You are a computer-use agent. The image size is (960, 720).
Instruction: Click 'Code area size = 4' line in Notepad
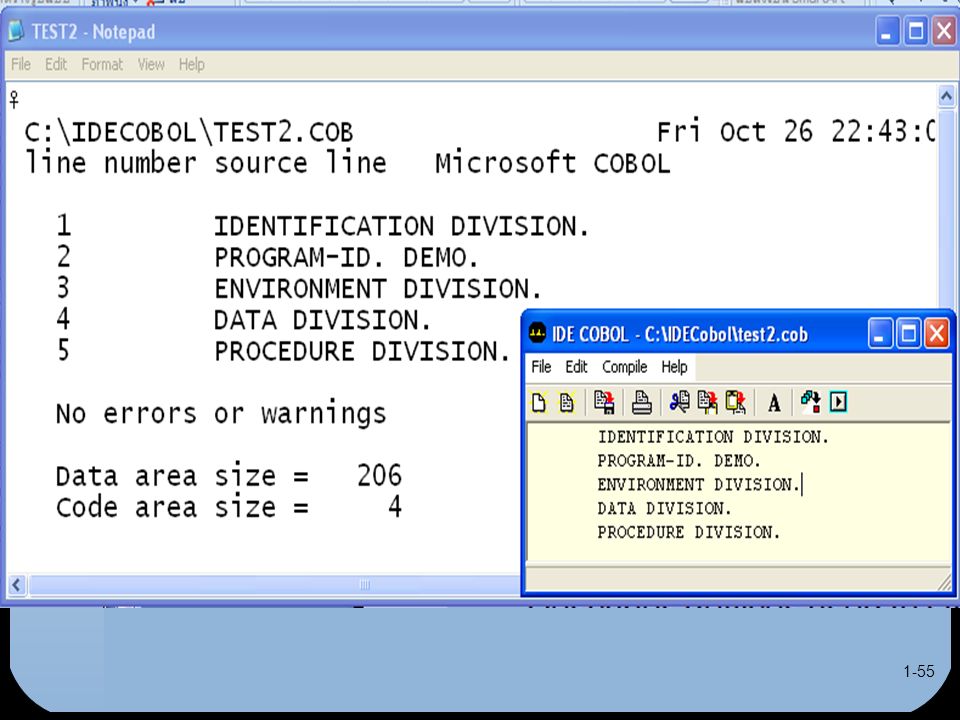(228, 508)
